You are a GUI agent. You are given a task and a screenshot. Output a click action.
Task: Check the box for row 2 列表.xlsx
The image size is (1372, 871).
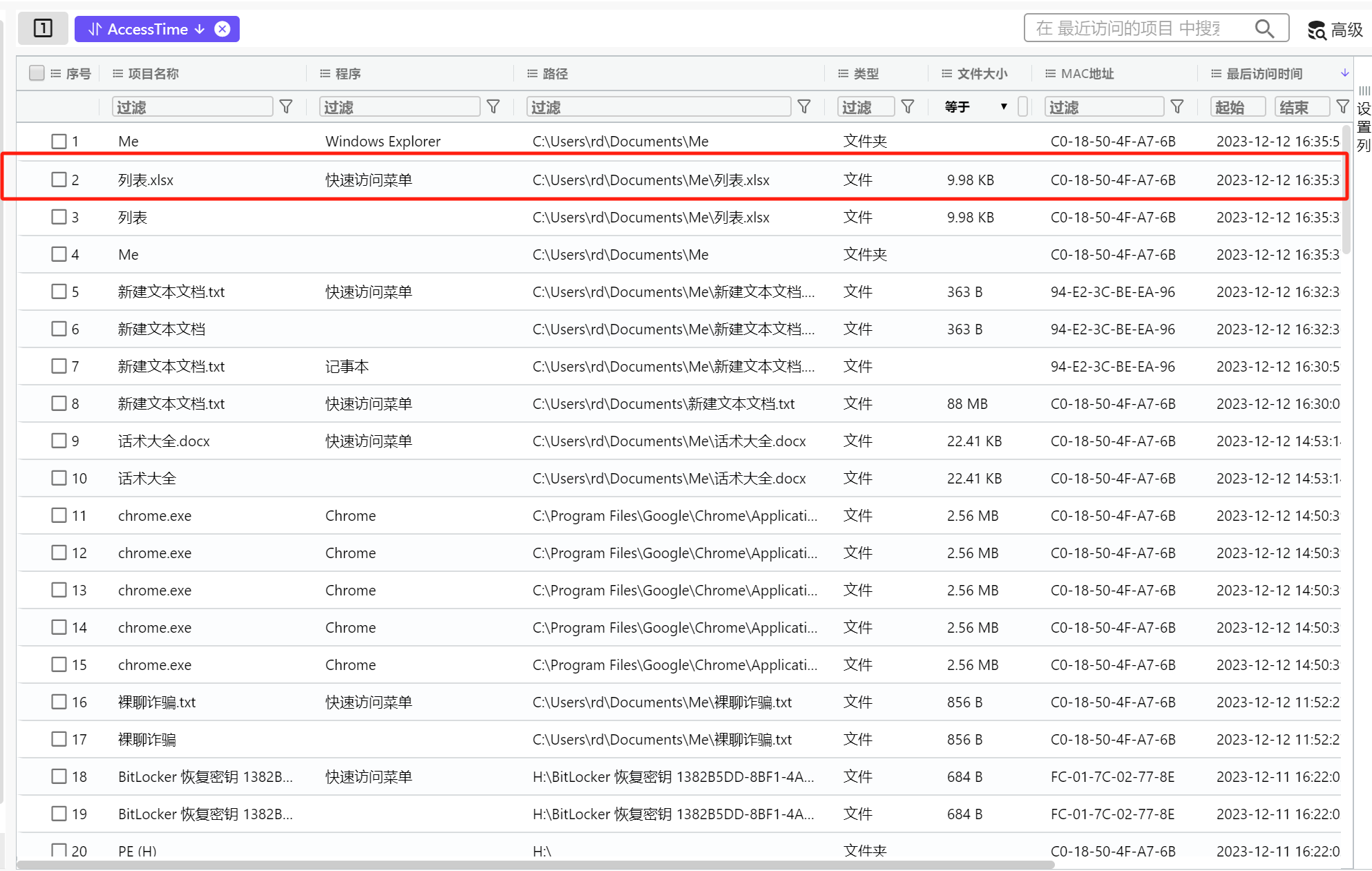(59, 180)
